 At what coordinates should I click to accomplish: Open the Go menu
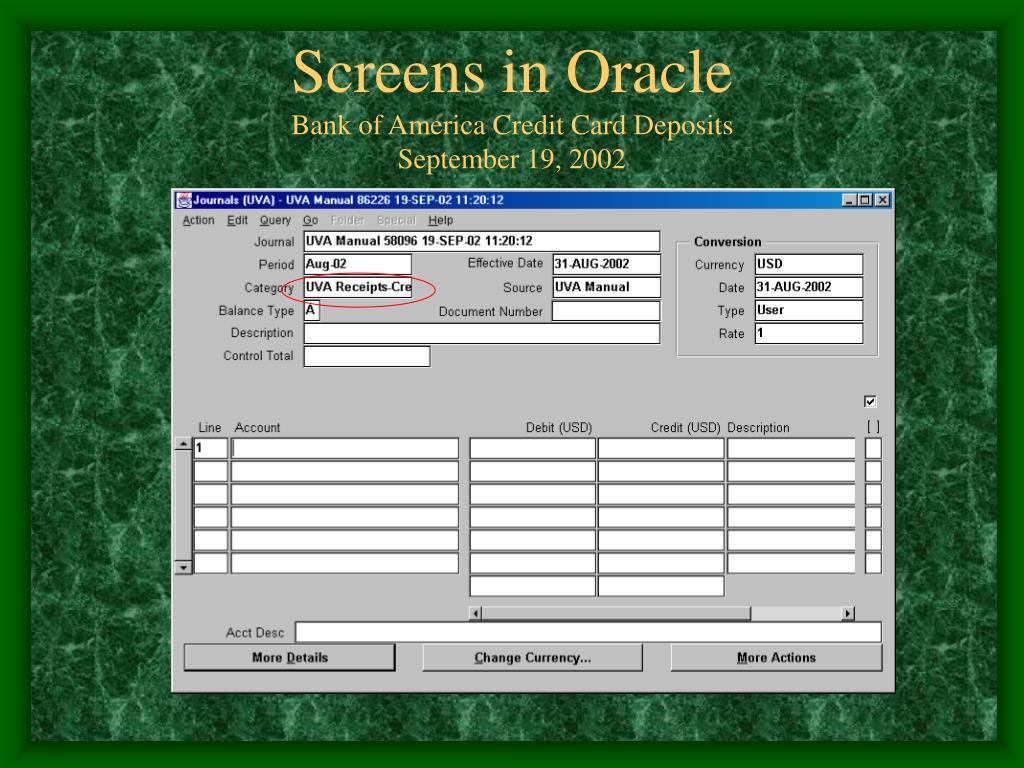click(310, 220)
